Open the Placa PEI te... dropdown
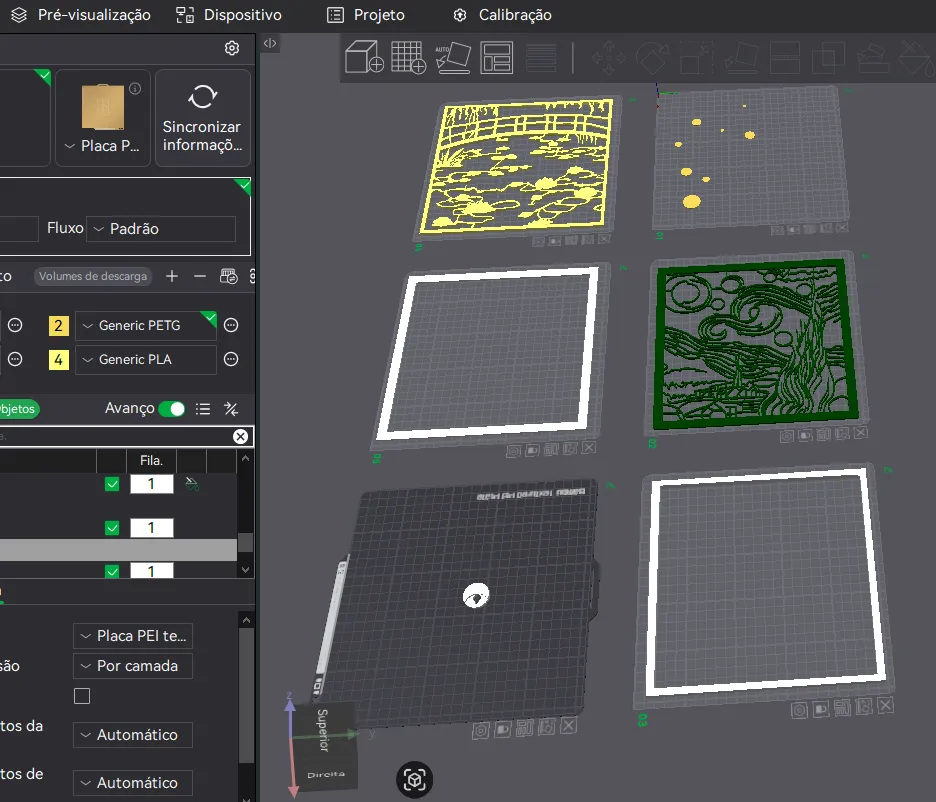 point(133,636)
